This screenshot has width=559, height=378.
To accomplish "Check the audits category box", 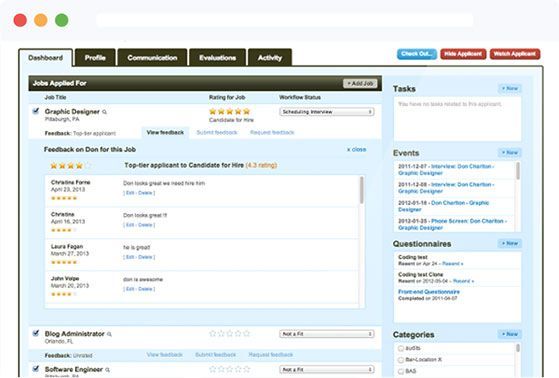I will click(x=401, y=348).
